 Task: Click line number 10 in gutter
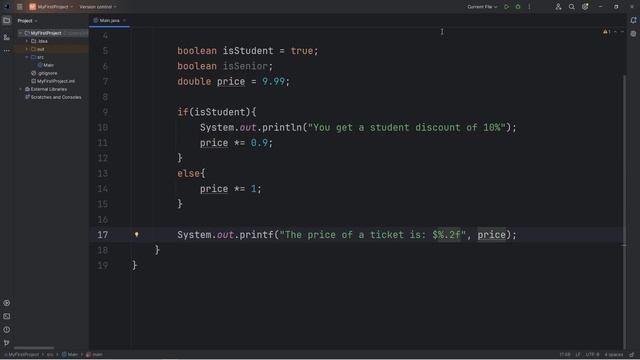click(103, 127)
